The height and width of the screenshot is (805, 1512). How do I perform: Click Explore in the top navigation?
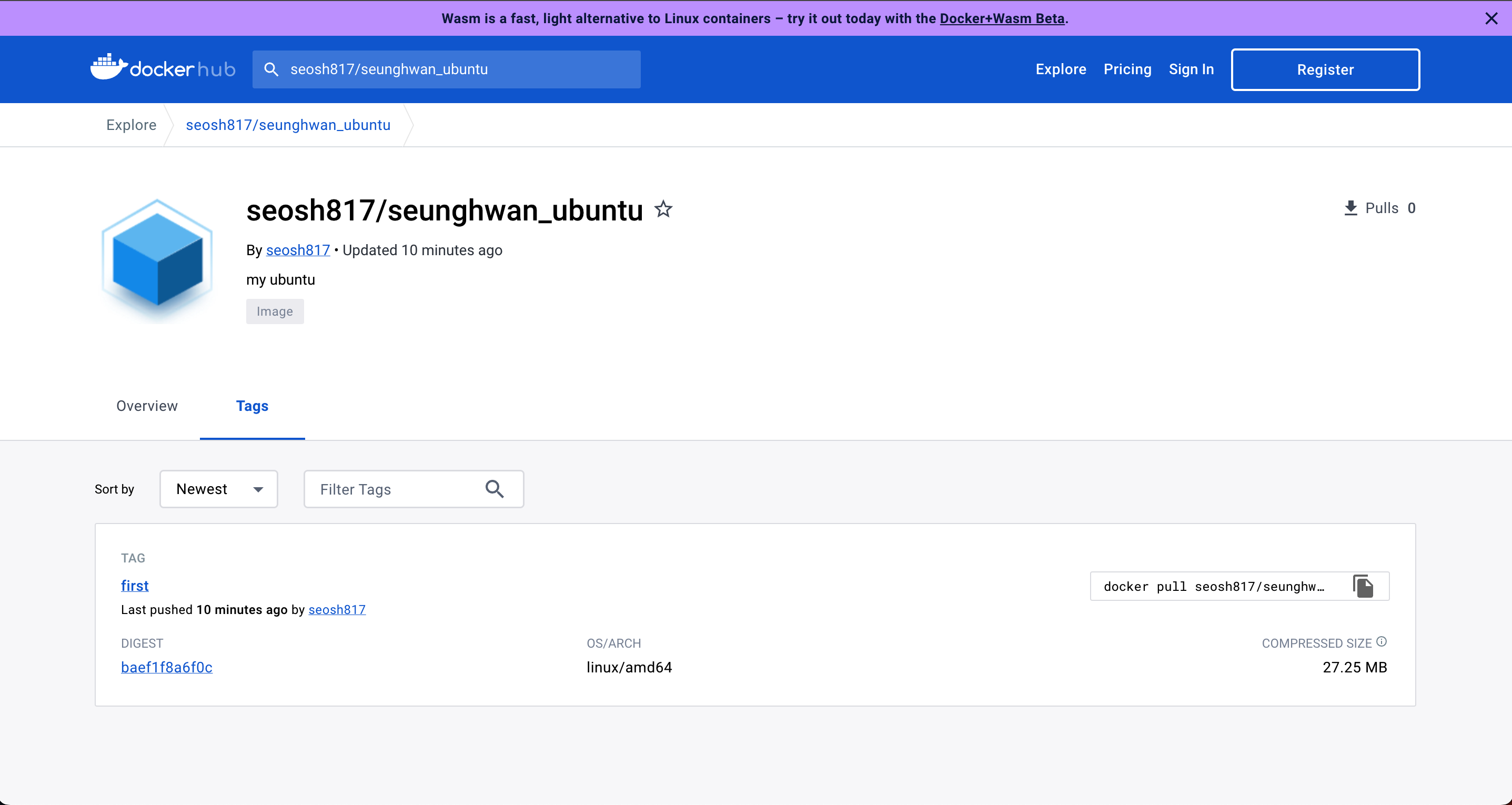point(1061,69)
